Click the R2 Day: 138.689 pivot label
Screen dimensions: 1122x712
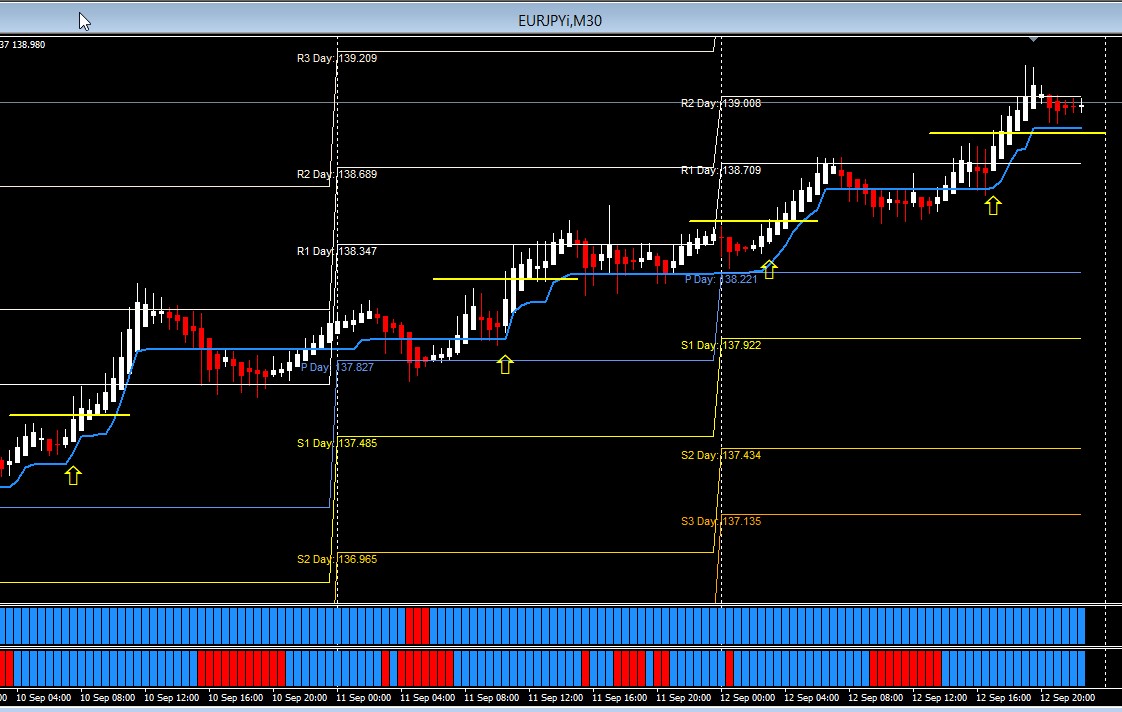337,174
